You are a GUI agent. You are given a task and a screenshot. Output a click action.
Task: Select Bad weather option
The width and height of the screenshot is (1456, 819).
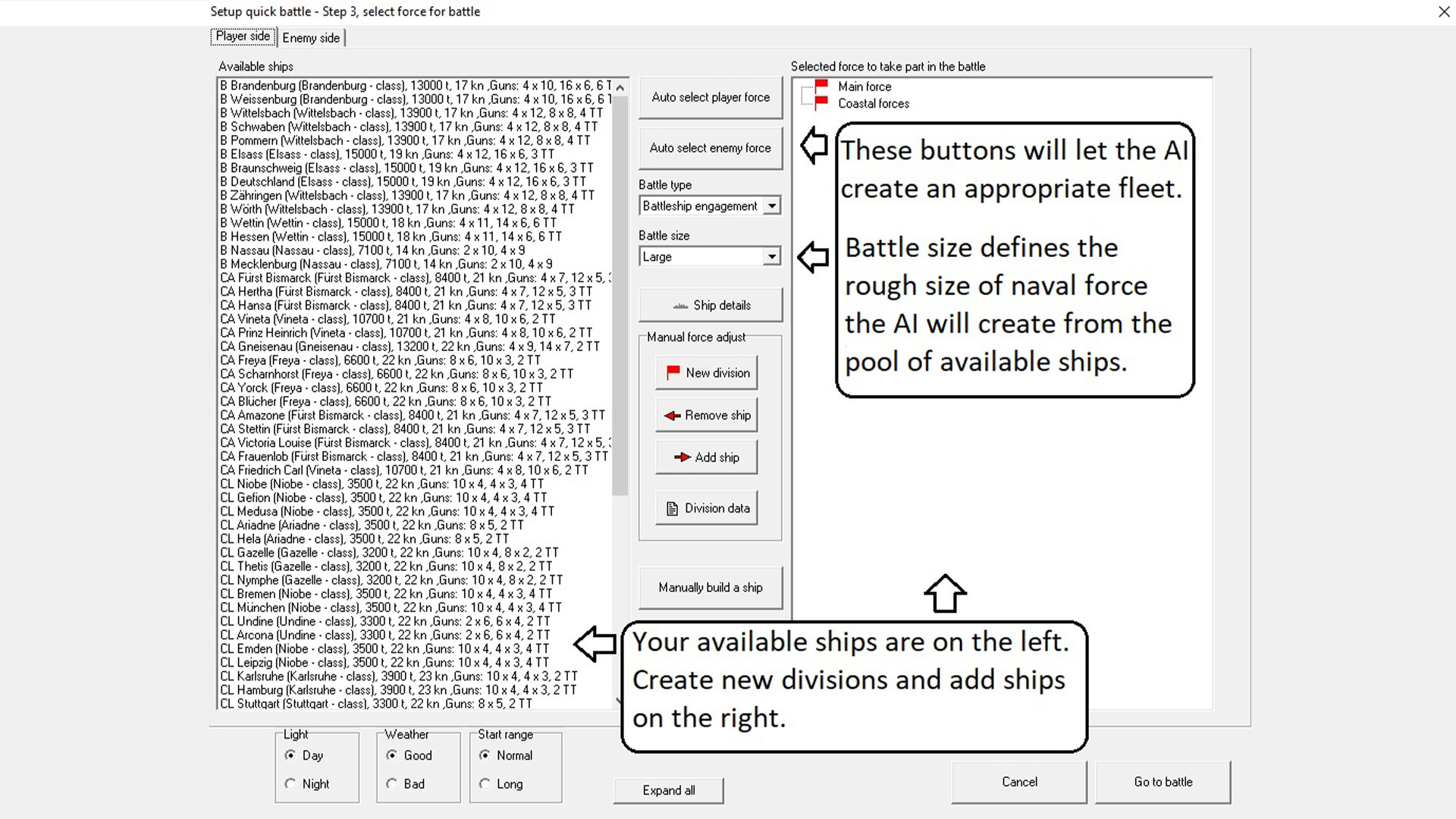pyautogui.click(x=392, y=784)
